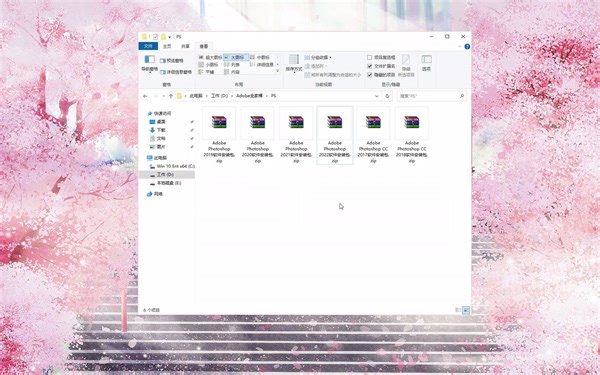Switch to Tiles (平铺) layout
The image size is (600, 375).
point(207,72)
